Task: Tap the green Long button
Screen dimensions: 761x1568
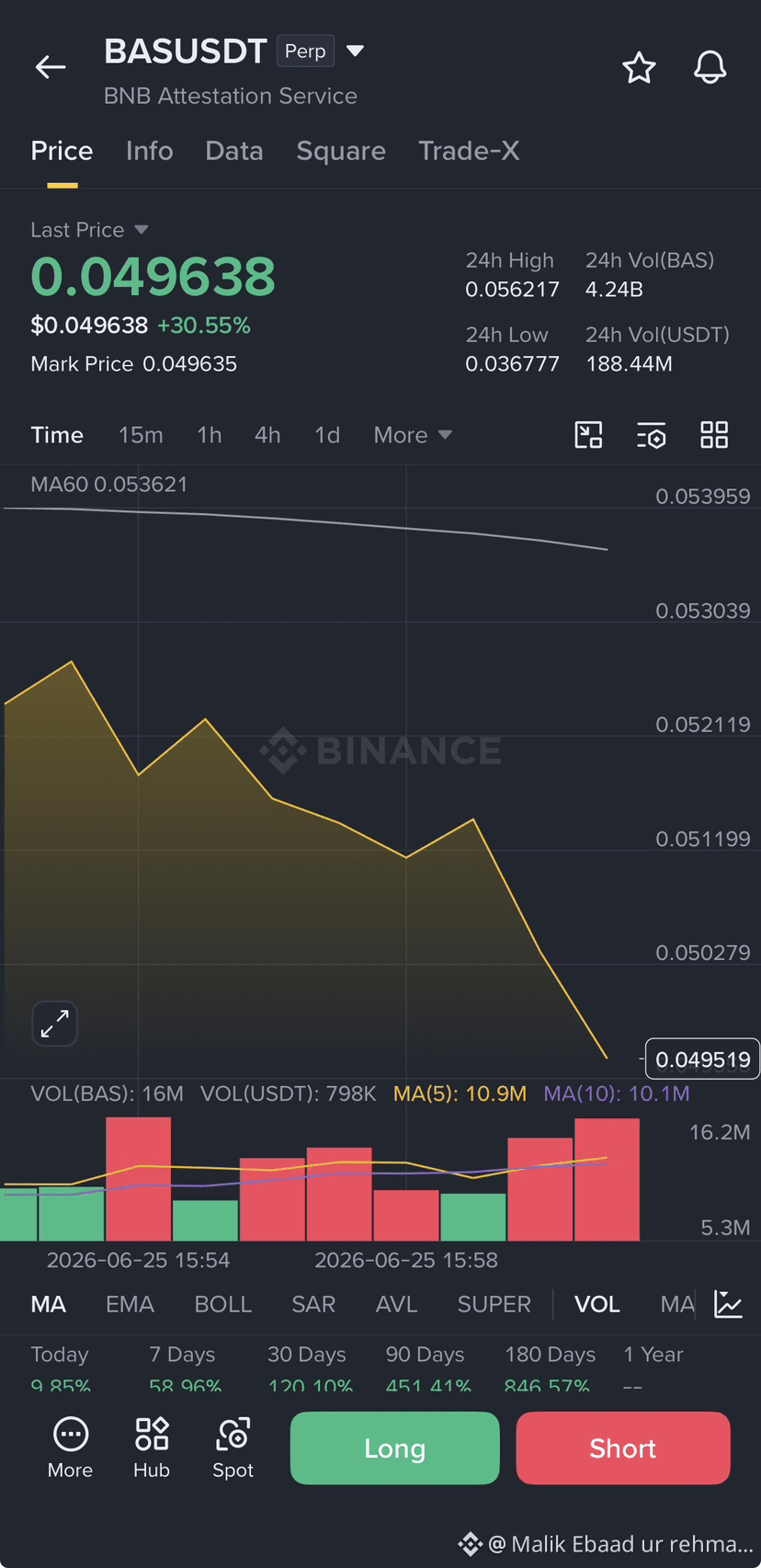Action: click(x=395, y=1448)
